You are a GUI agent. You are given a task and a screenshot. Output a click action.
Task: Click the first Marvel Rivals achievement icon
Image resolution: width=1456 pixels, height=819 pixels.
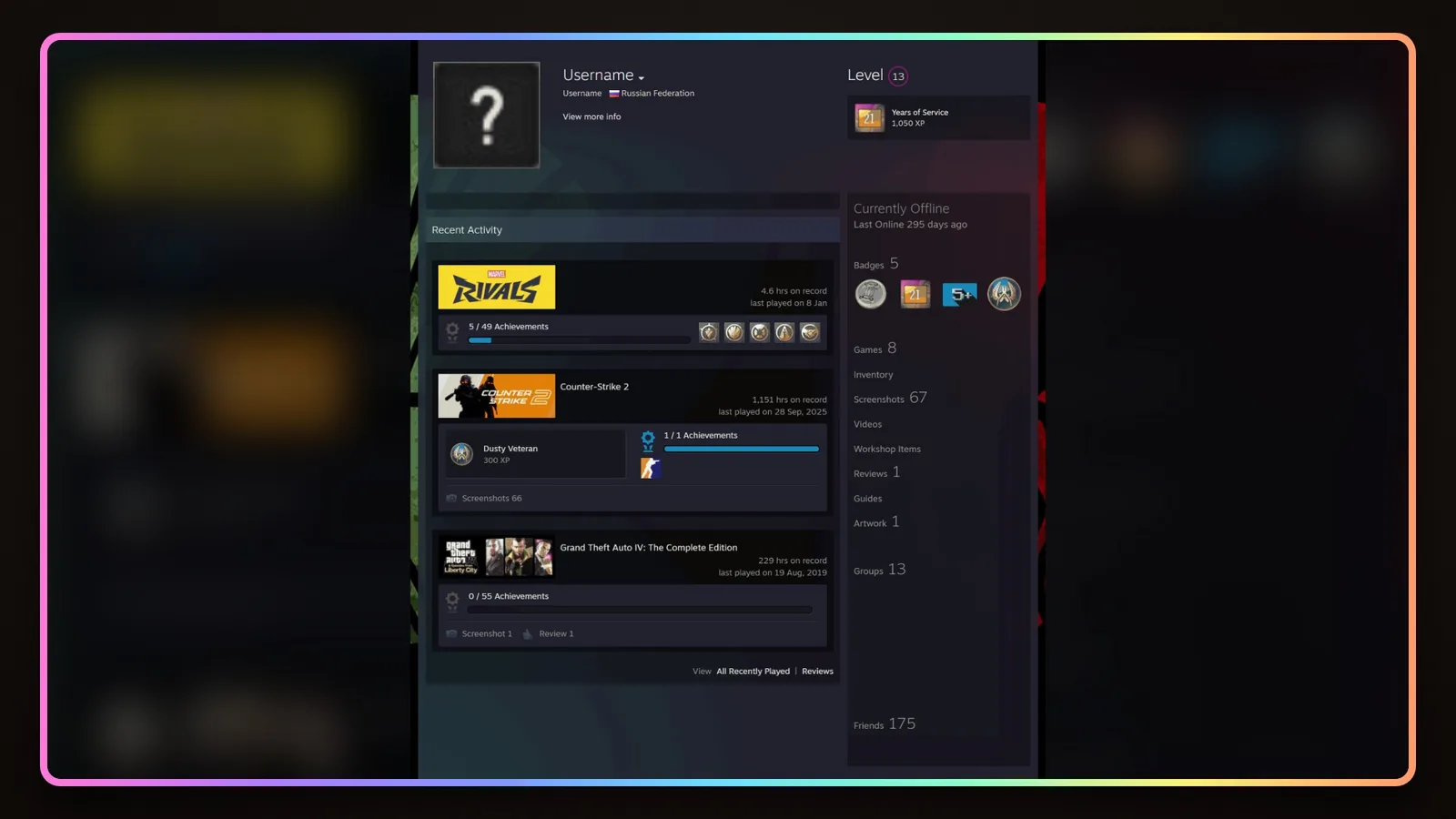point(709,332)
